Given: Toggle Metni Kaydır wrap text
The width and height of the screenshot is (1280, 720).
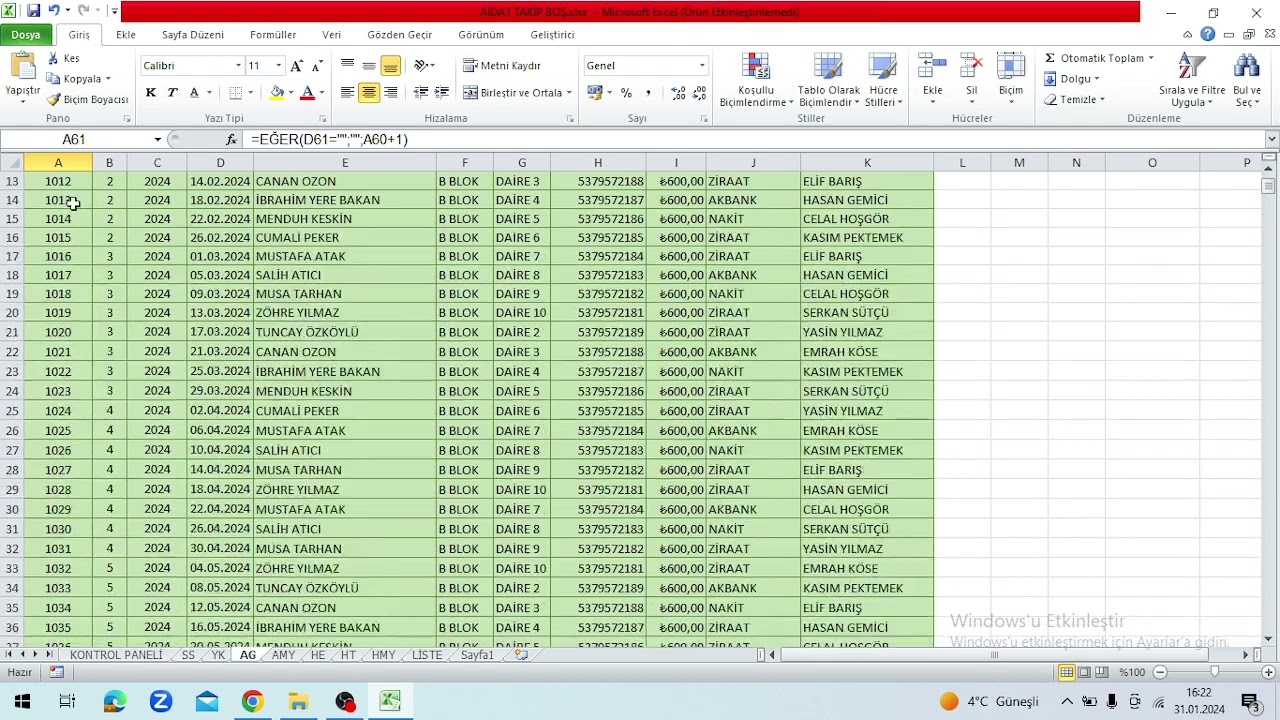Looking at the screenshot, I should pyautogui.click(x=502, y=66).
